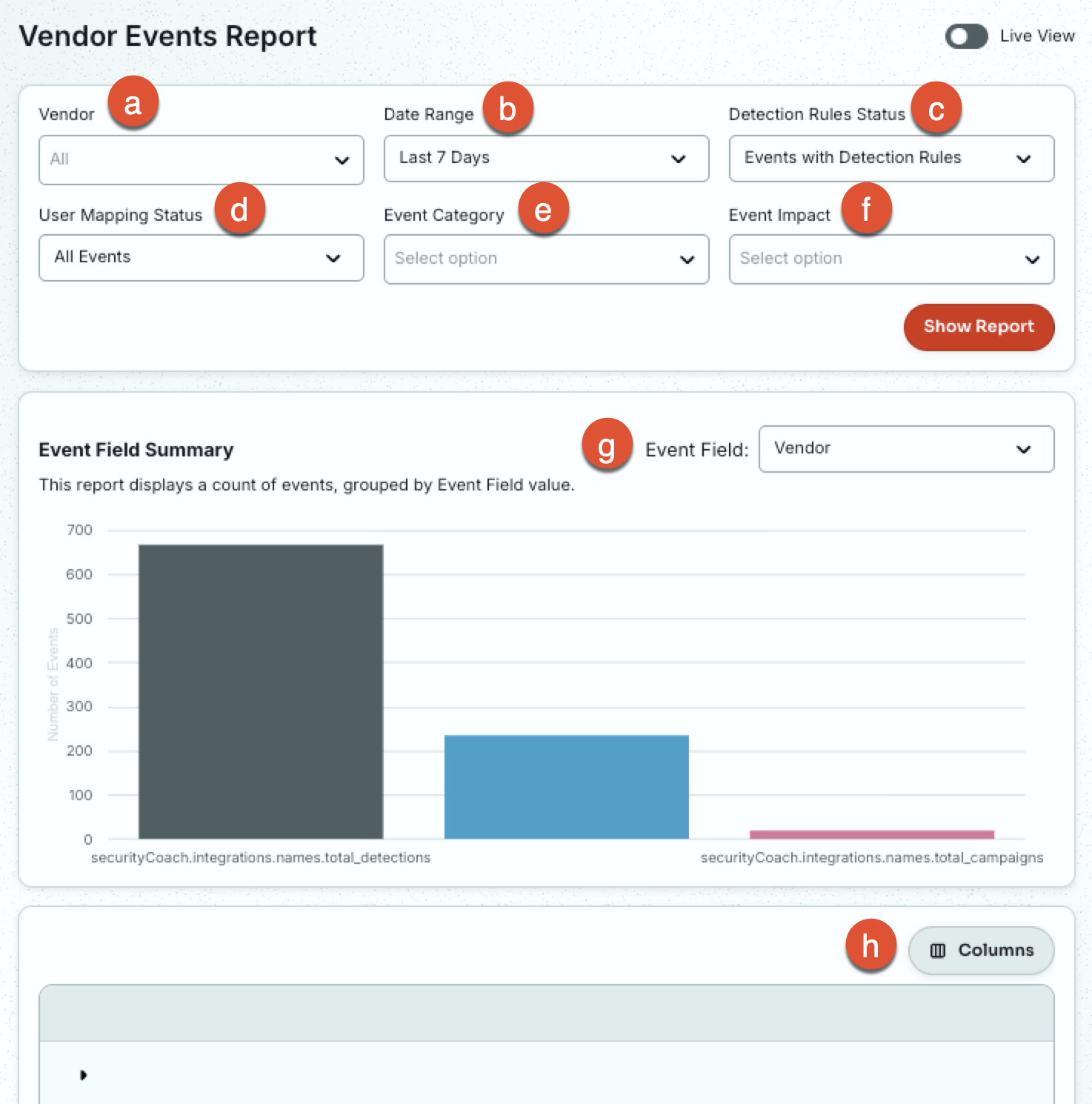Open User Mapping Status dropdown
Screen dimensions: 1092x1104
tap(202, 258)
